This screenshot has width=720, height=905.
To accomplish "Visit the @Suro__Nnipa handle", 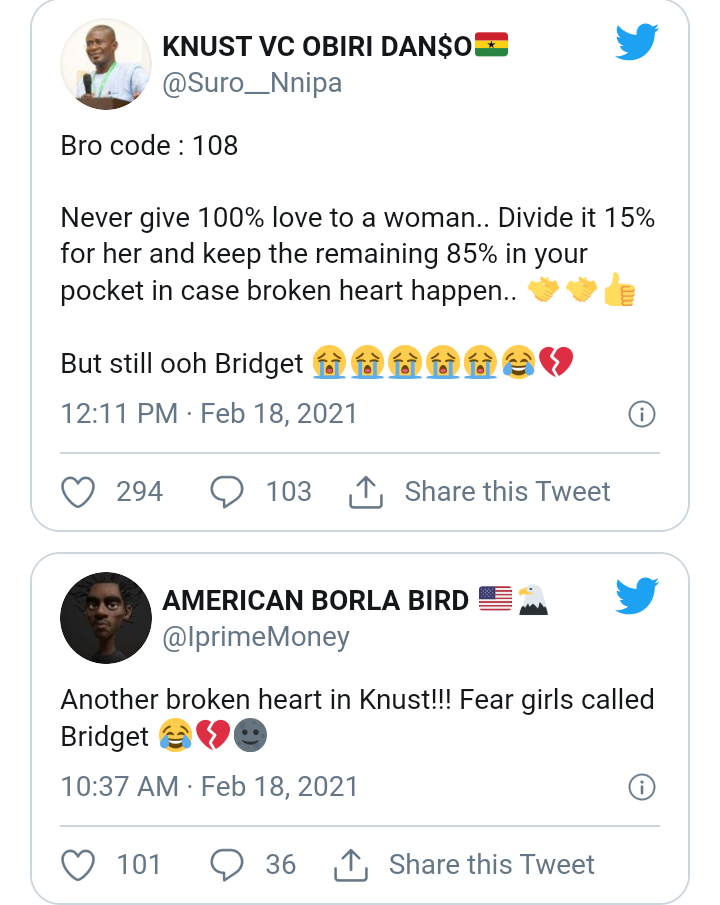I will point(252,83).
